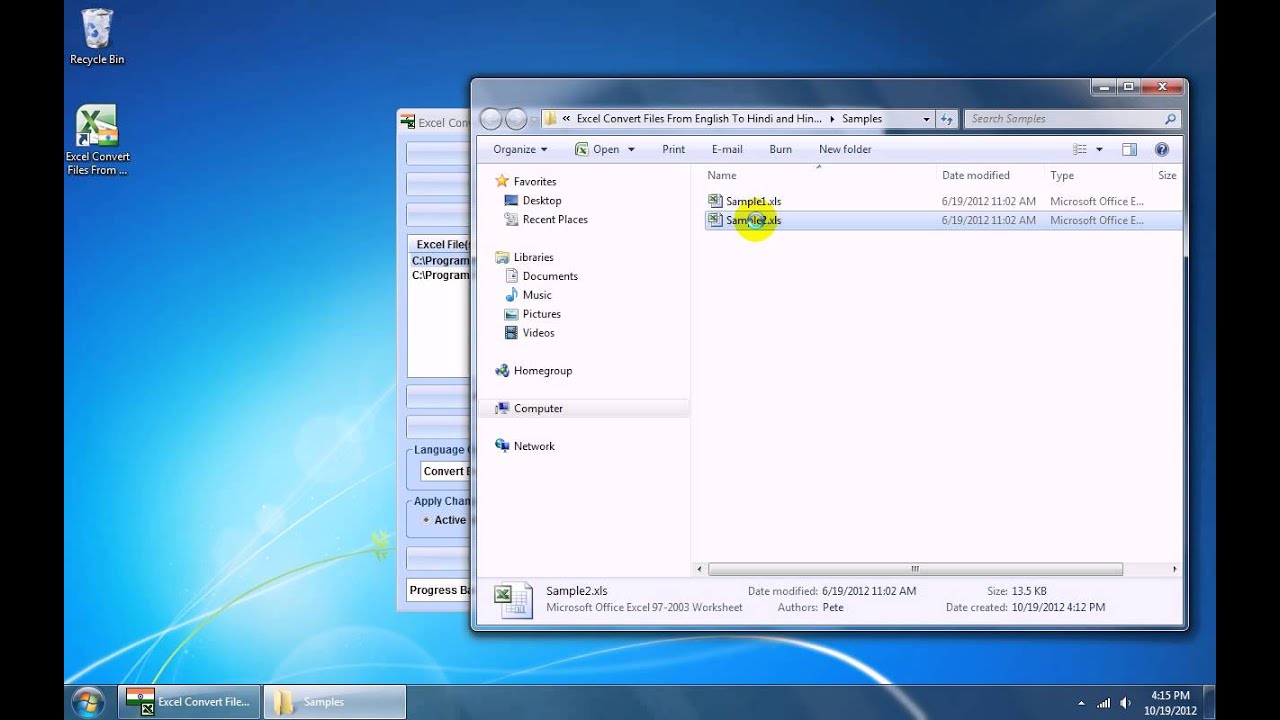Click the Excel icon on Open button
The image size is (1280, 720).
coord(581,149)
